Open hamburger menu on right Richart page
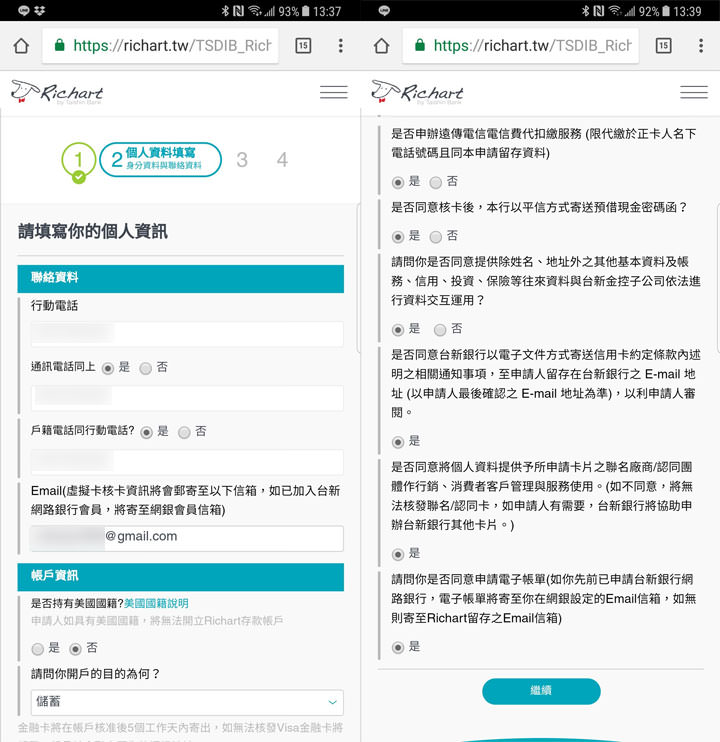This screenshot has width=720, height=742. pos(694,92)
